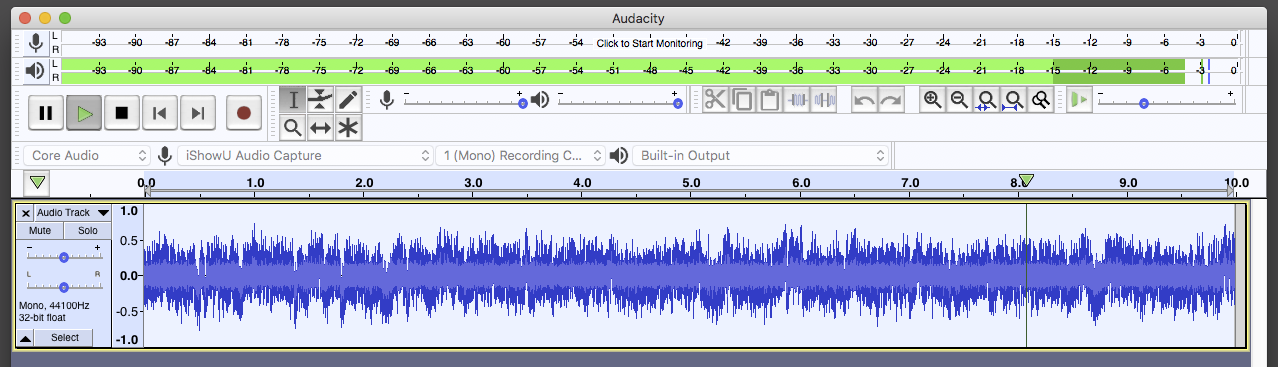Click the timeline ruler at 5.0 seconds
Screen dimensions: 1278x367
pos(691,183)
